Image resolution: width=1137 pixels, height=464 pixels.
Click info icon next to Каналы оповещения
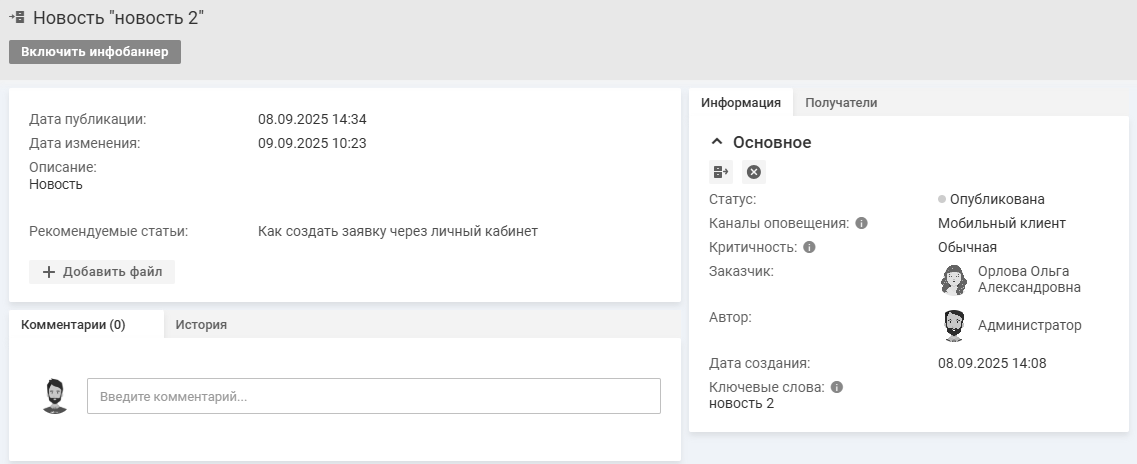pos(861,223)
